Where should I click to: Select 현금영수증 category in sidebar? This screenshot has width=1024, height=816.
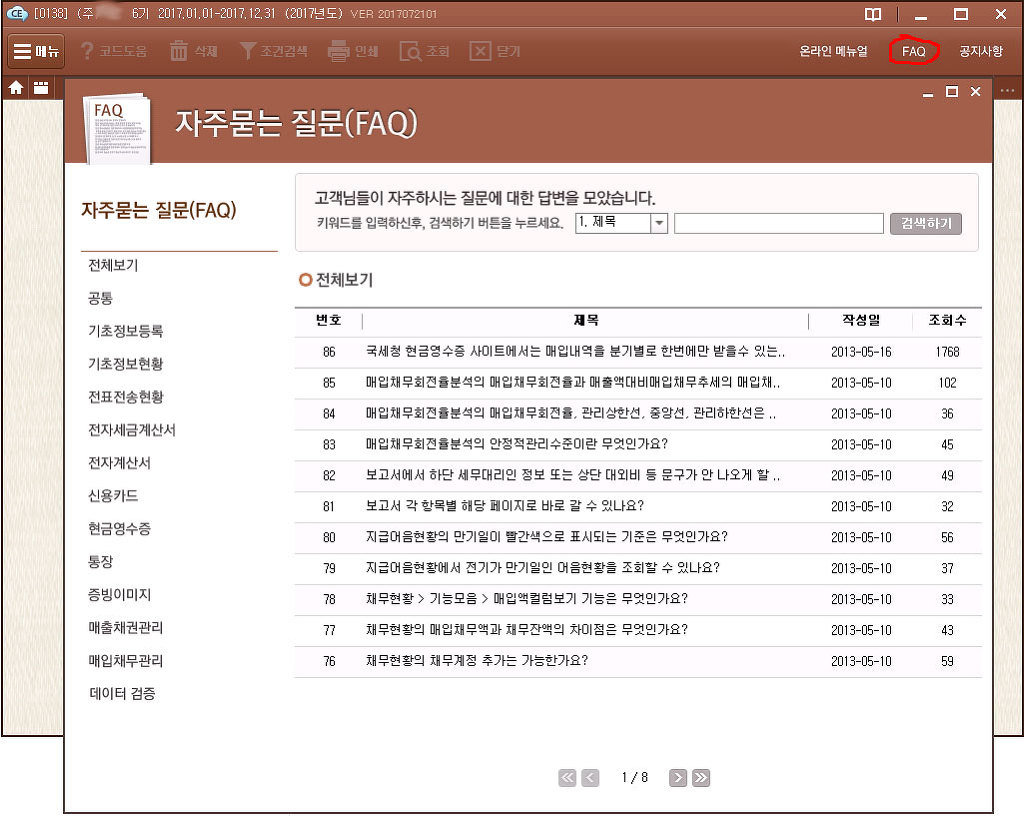(119, 529)
